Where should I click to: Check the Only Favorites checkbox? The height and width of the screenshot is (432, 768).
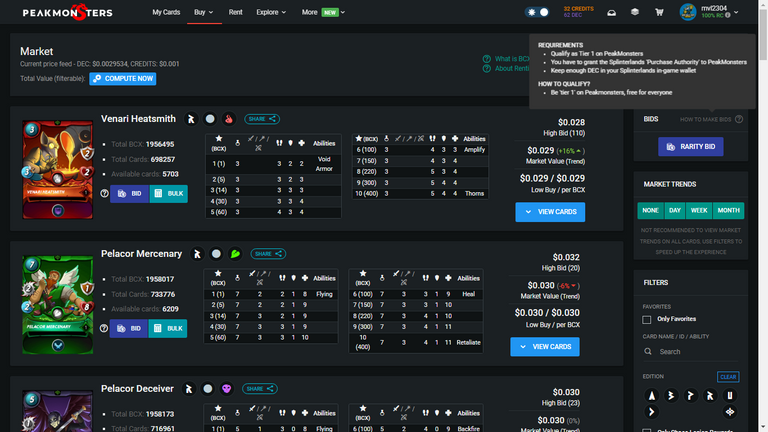[x=647, y=319]
